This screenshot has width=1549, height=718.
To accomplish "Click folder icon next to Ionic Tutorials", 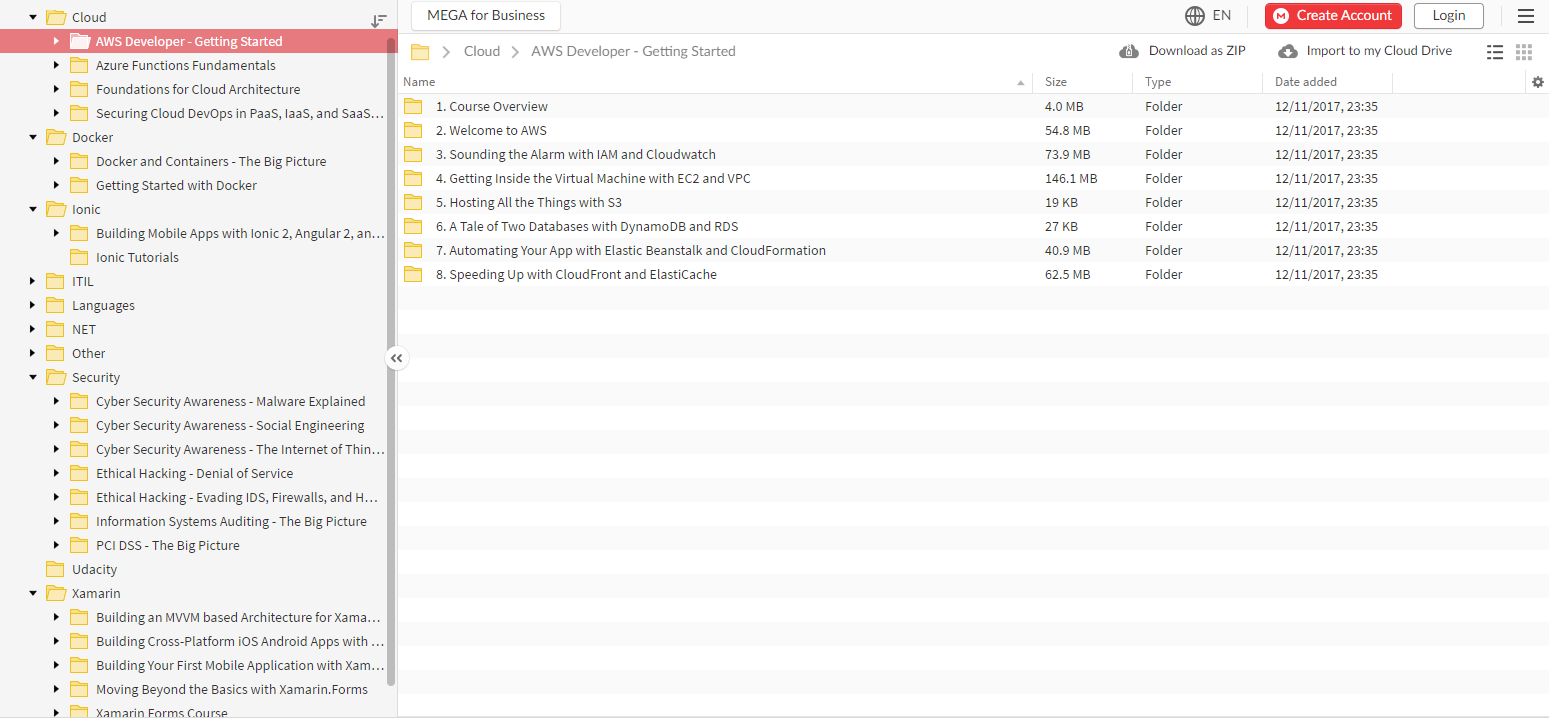I will pyautogui.click(x=79, y=257).
